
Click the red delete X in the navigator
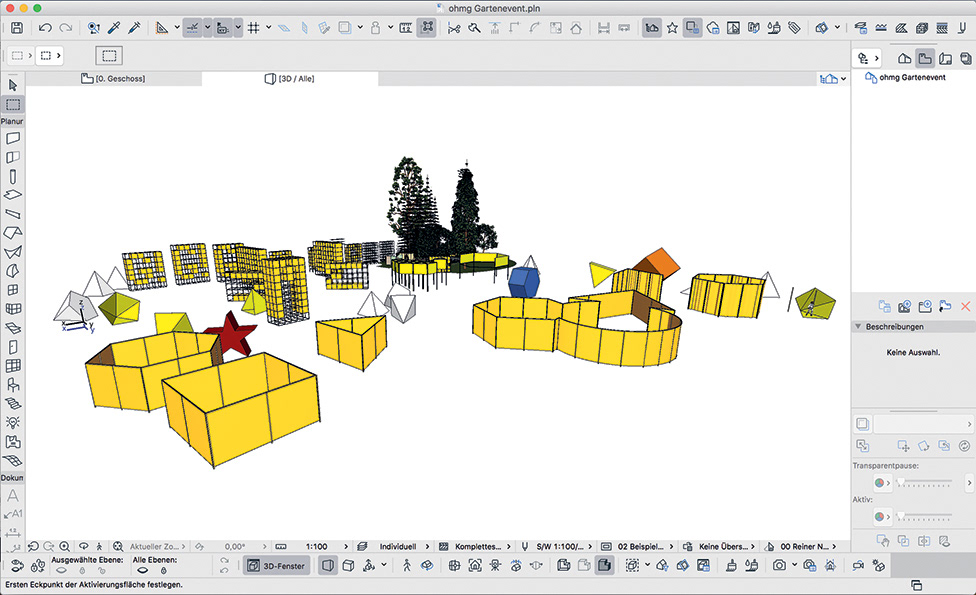click(965, 306)
